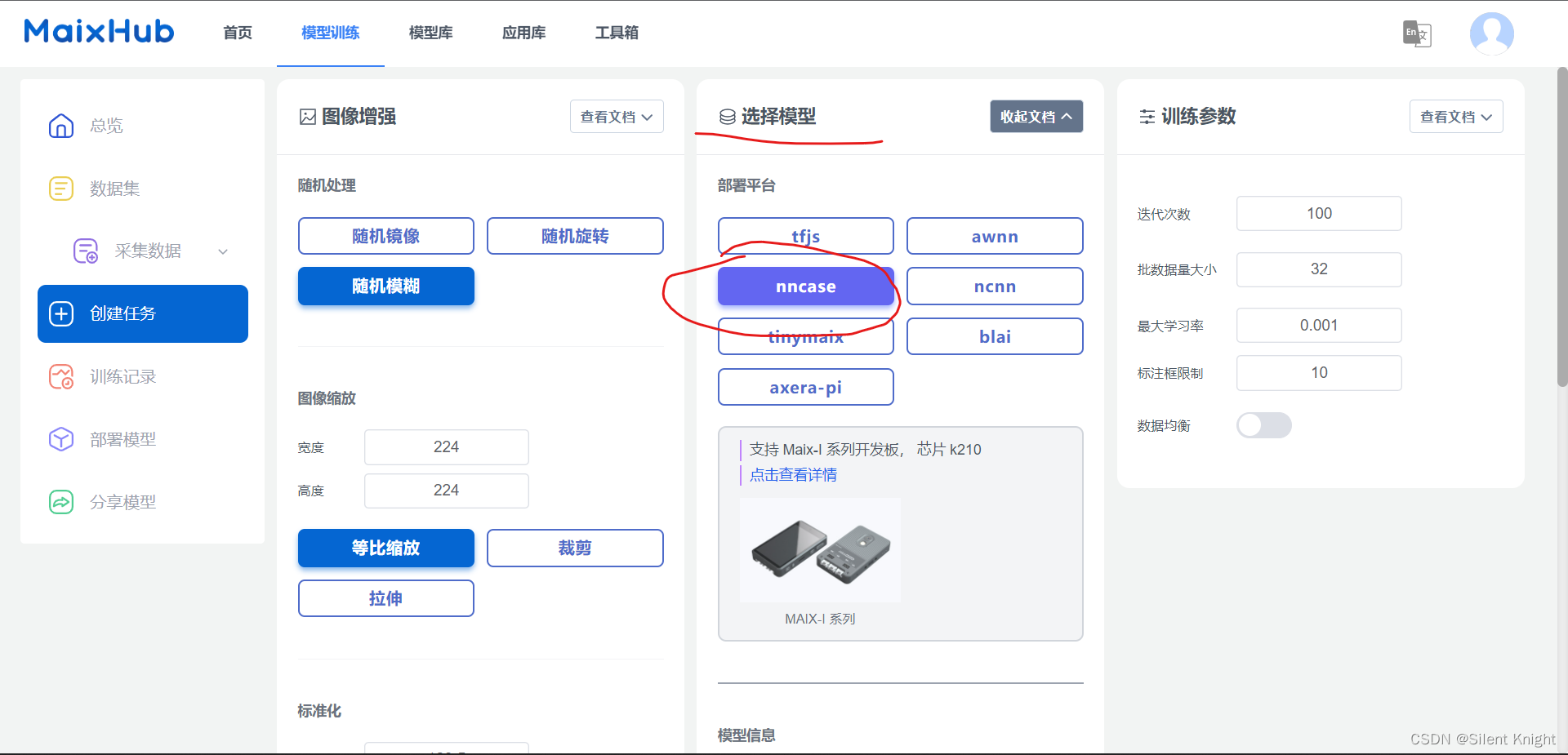This screenshot has height=755, width=1568.
Task: Expand 查看文档 in 训练参数 panel
Action: [x=1456, y=117]
